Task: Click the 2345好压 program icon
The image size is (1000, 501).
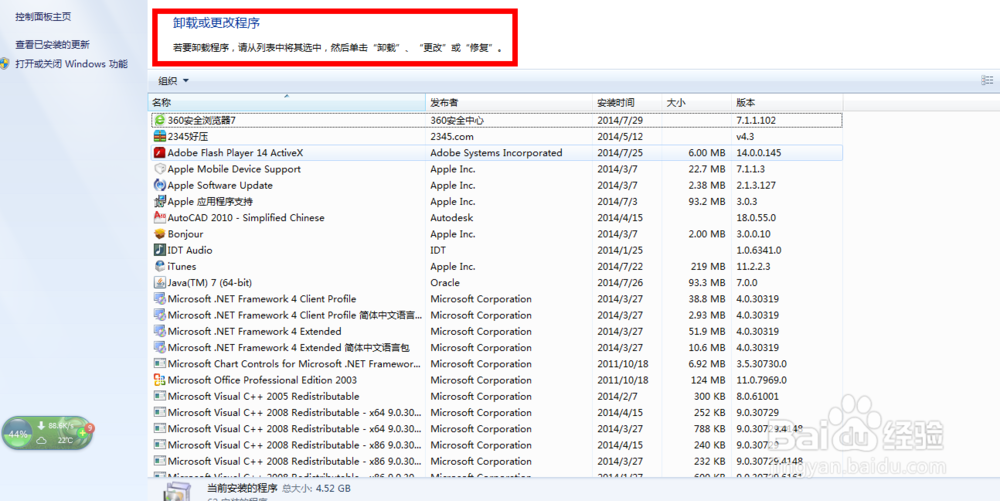Action: tap(159, 136)
